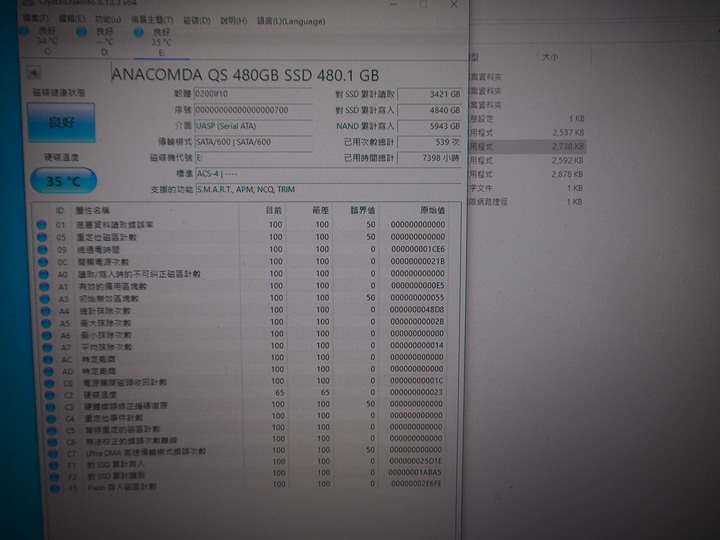Click status icon of attribute F1
This screenshot has width=720, height=540.
[54, 466]
